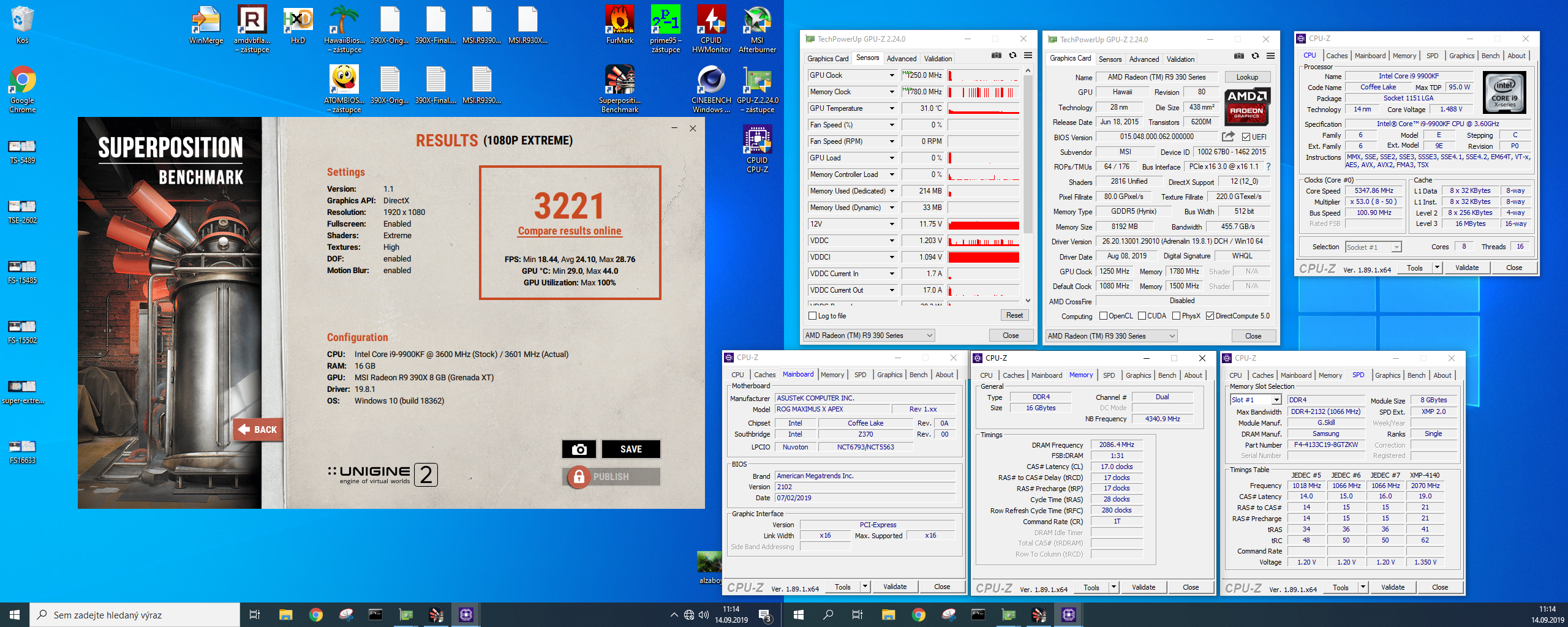Viewport: 1568px width, 627px height.
Task: Click the BACK button in Superposition
Action: 257,430
